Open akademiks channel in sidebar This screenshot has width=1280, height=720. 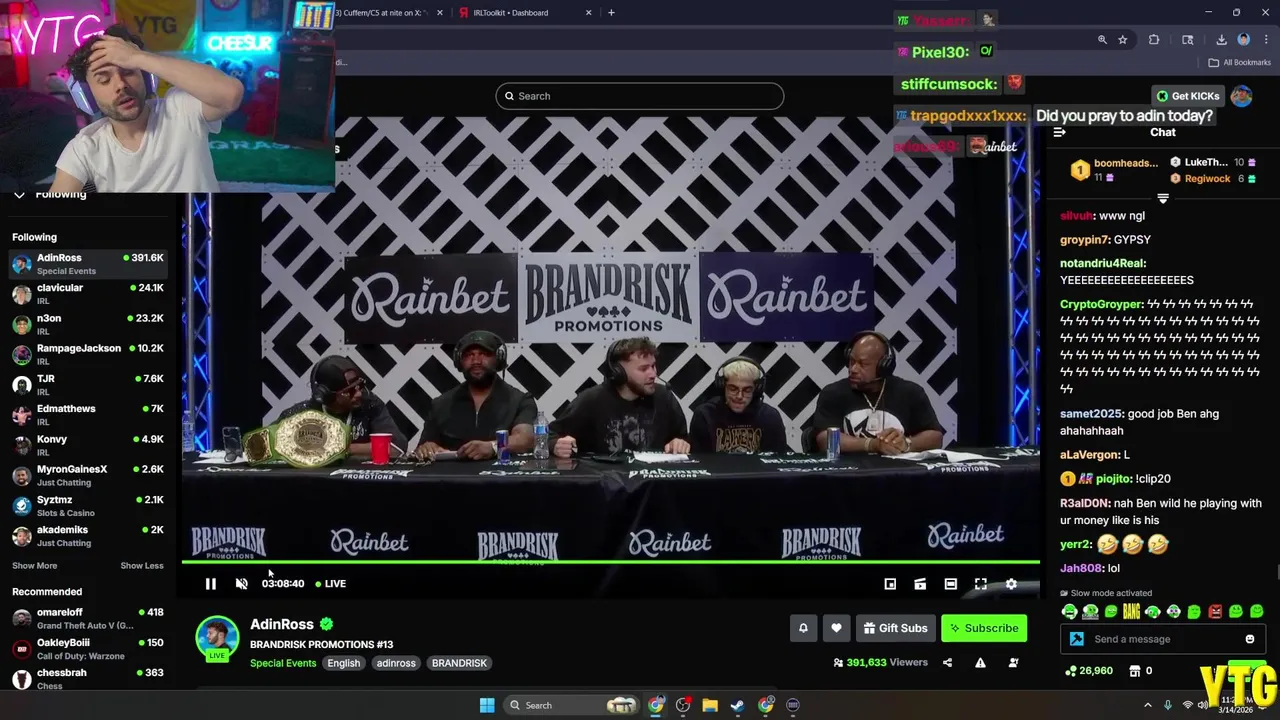point(88,536)
